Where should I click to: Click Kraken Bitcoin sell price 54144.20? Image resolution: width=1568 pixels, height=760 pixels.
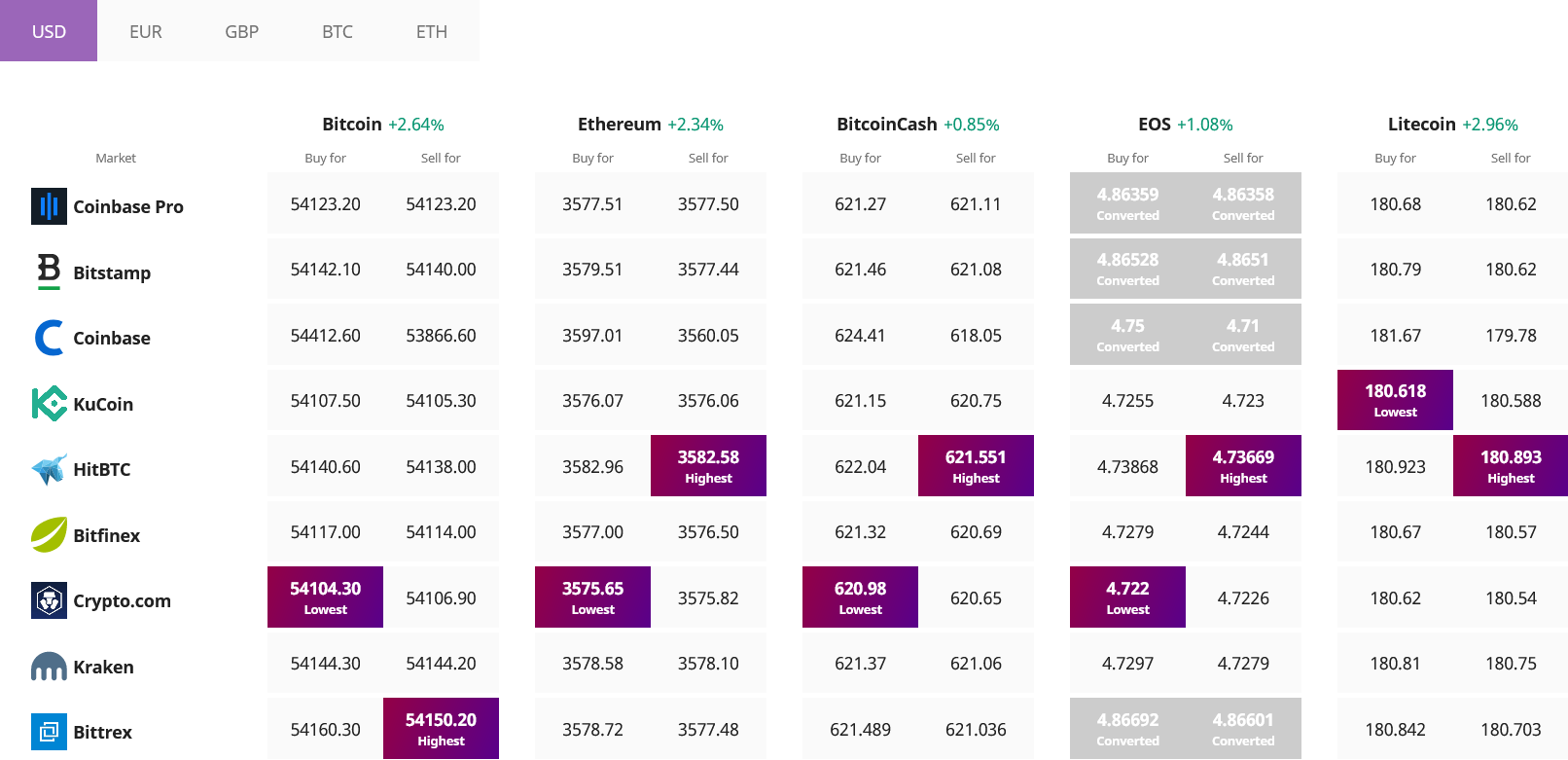441,663
